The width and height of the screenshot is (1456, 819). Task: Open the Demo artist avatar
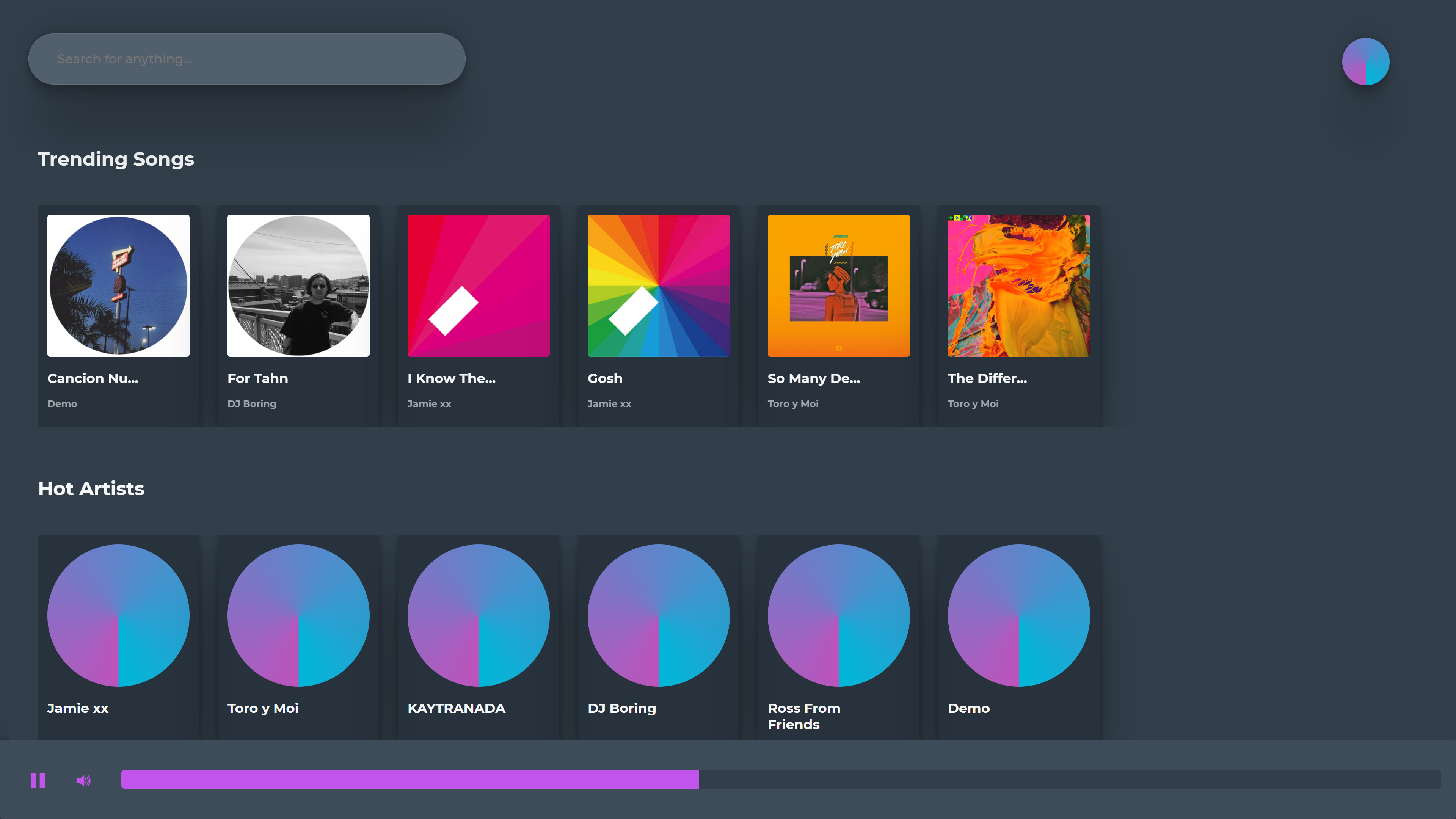pos(1018,615)
